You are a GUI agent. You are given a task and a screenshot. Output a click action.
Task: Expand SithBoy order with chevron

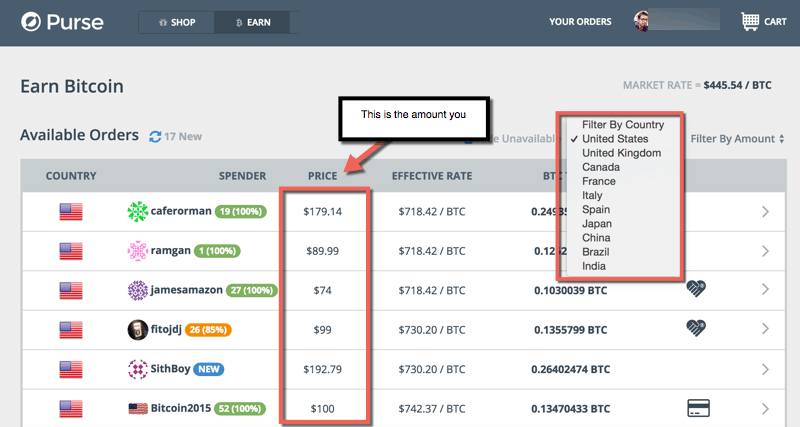click(765, 369)
